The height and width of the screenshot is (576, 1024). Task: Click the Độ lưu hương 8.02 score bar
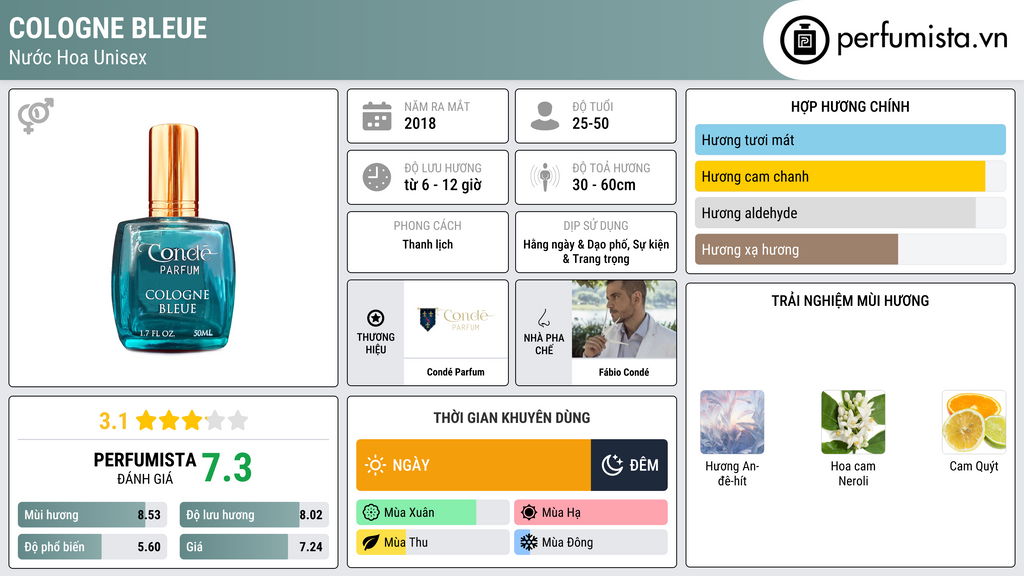254,515
